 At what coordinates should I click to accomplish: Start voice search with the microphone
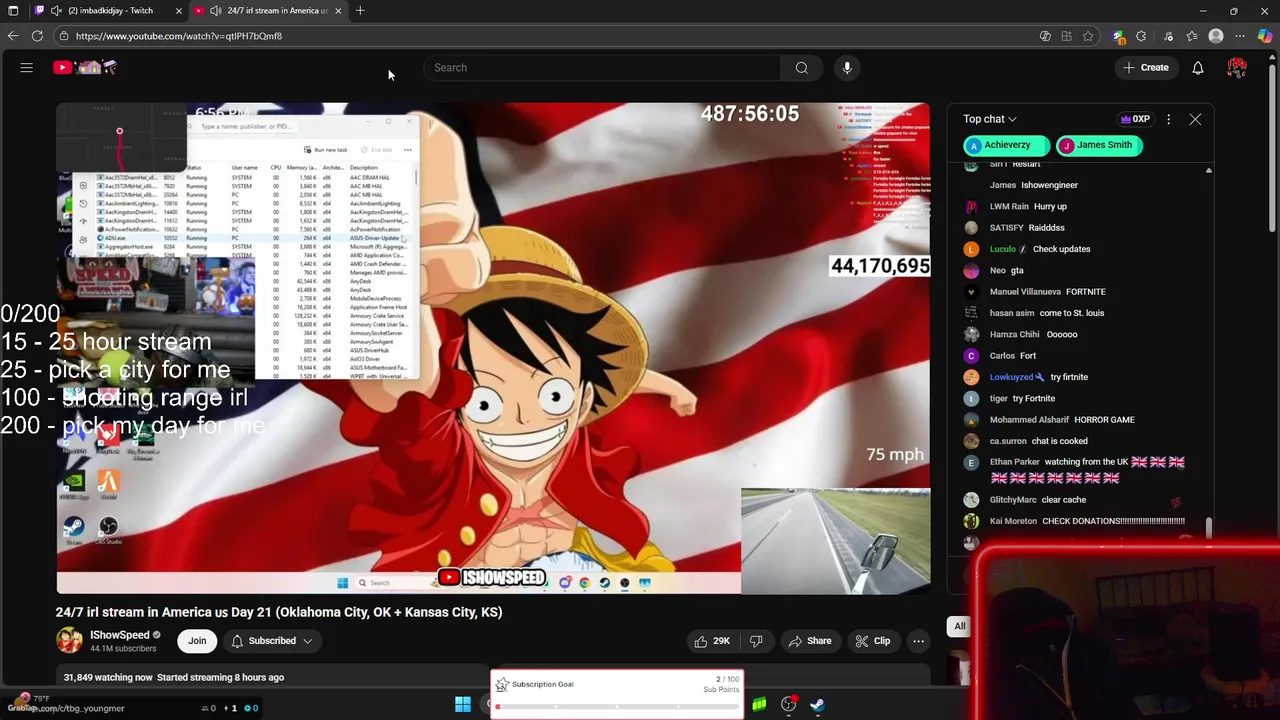[x=847, y=67]
